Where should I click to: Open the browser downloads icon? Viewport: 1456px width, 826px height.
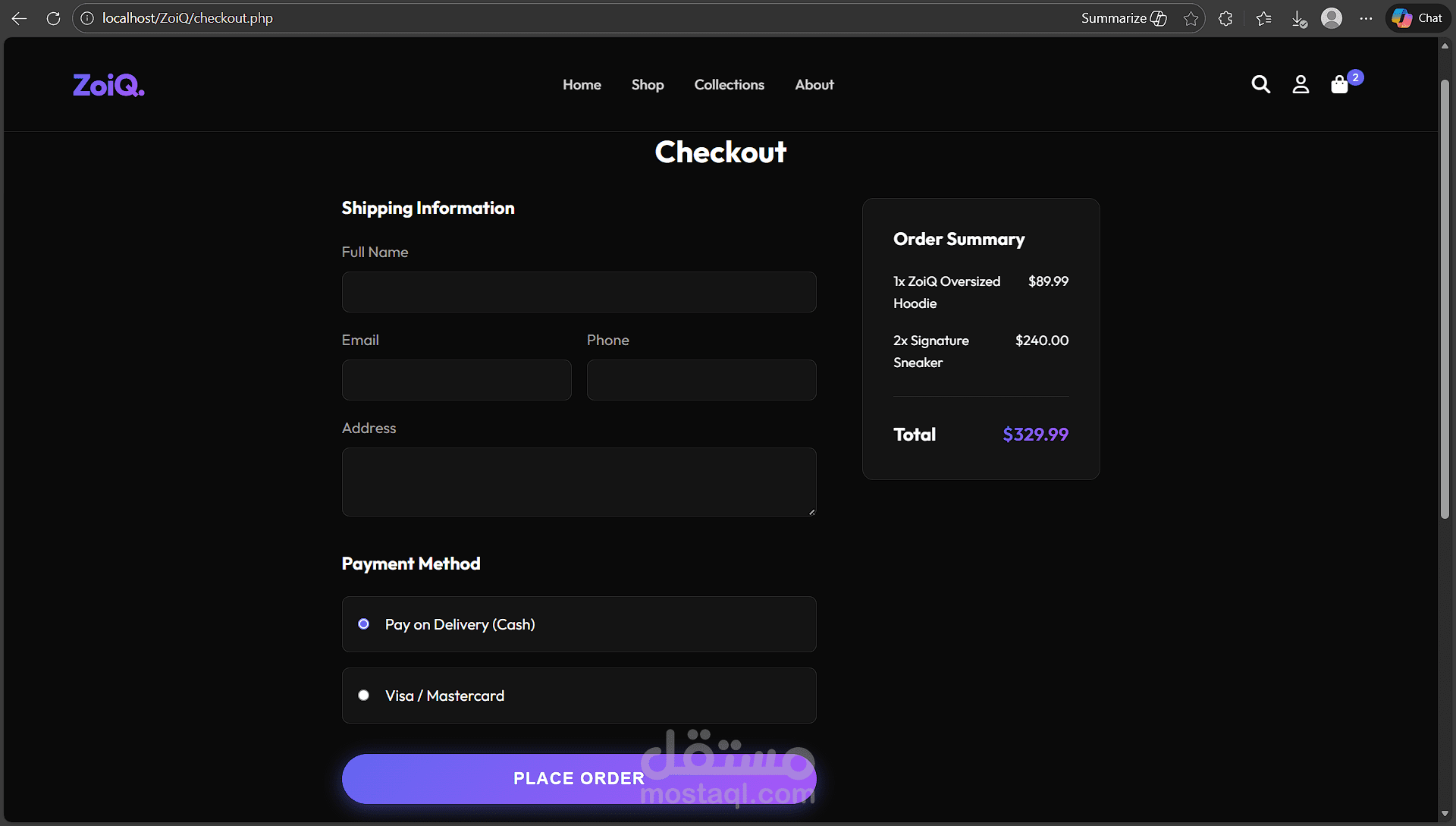pos(1299,19)
